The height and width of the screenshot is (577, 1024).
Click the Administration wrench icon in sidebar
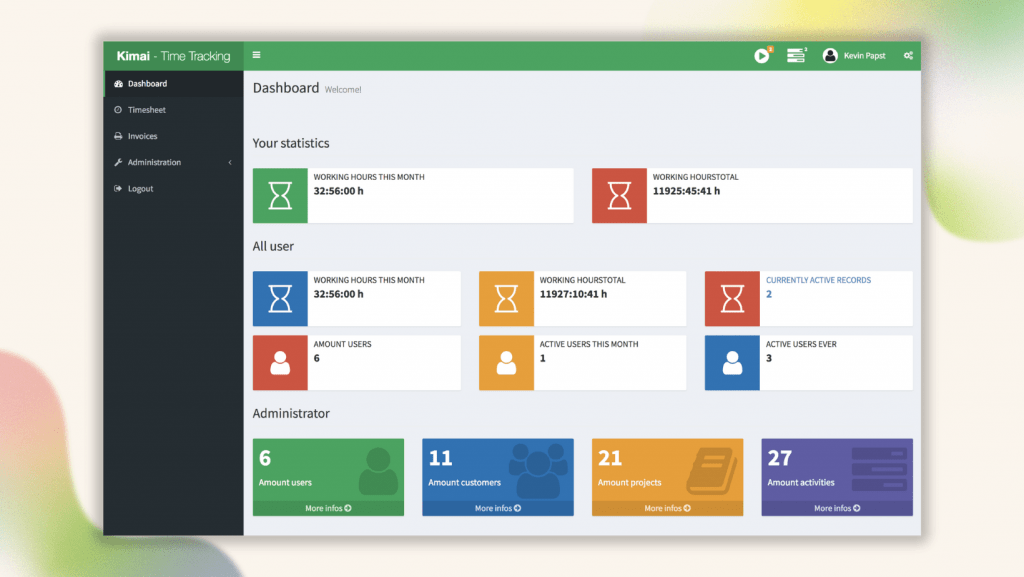(x=118, y=162)
